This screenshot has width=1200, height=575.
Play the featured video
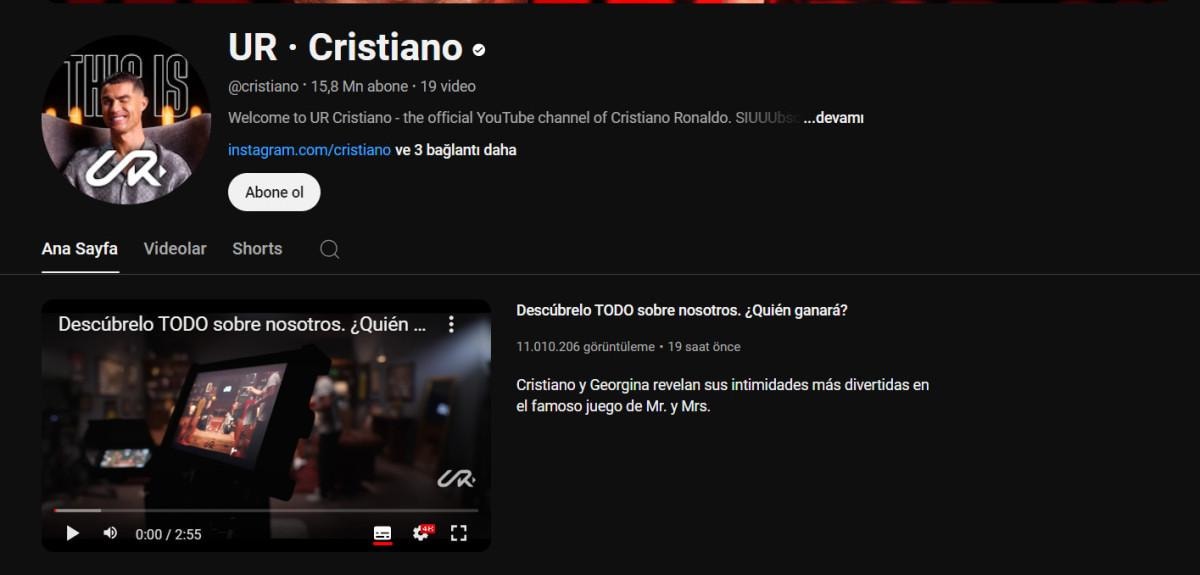tap(72, 533)
